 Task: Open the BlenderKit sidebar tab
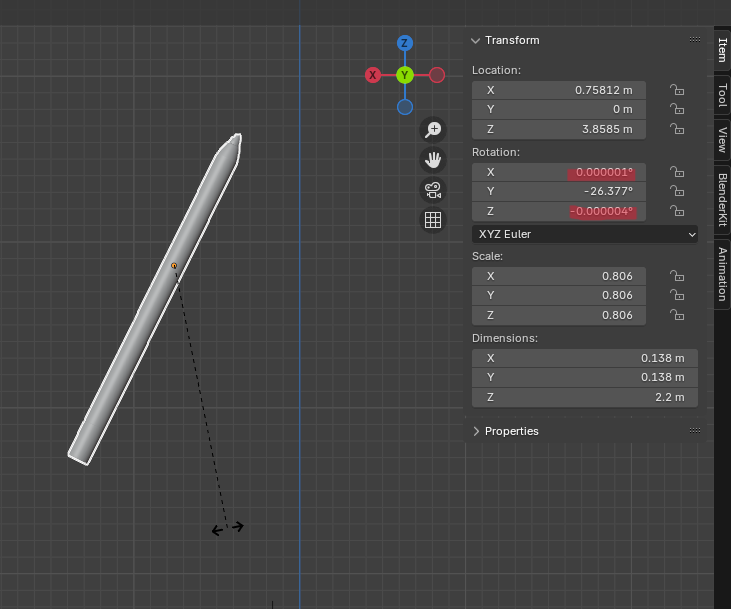pyautogui.click(x=722, y=200)
